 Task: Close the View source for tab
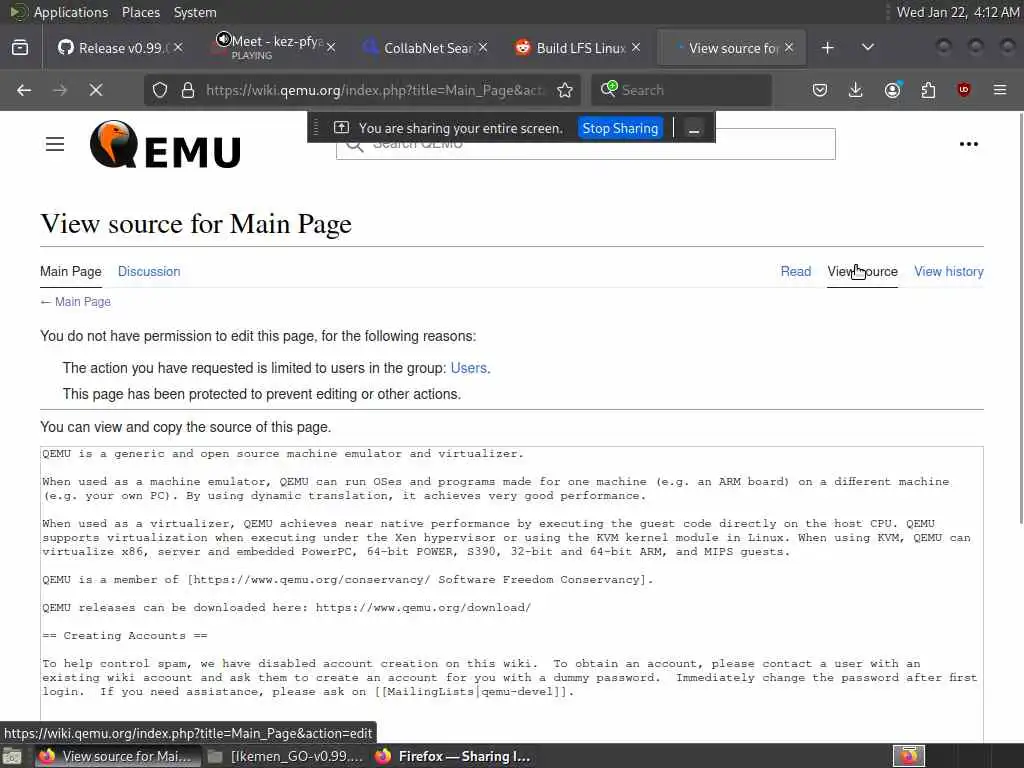[x=789, y=48]
